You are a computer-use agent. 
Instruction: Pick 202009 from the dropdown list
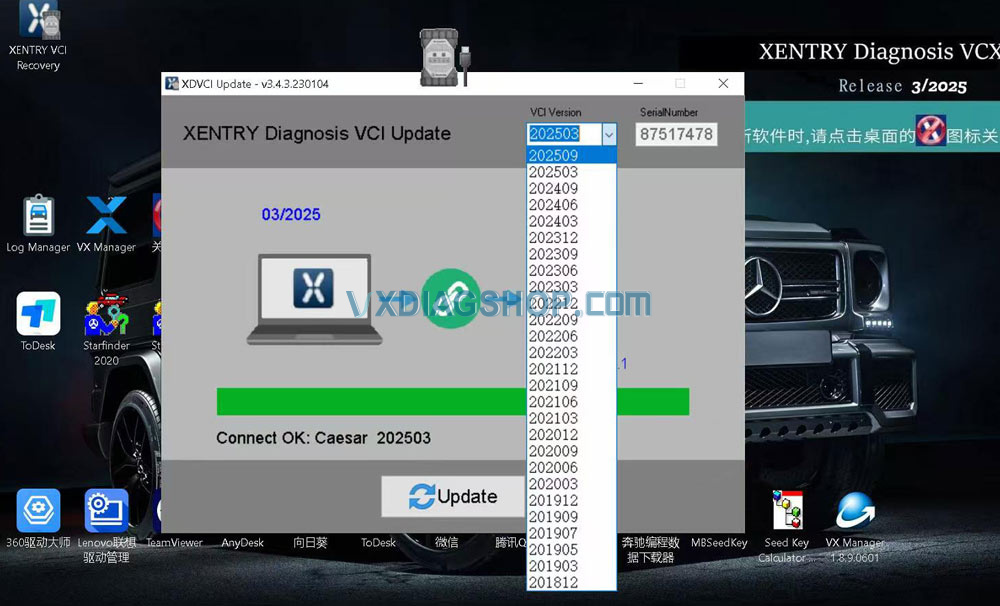[571, 451]
